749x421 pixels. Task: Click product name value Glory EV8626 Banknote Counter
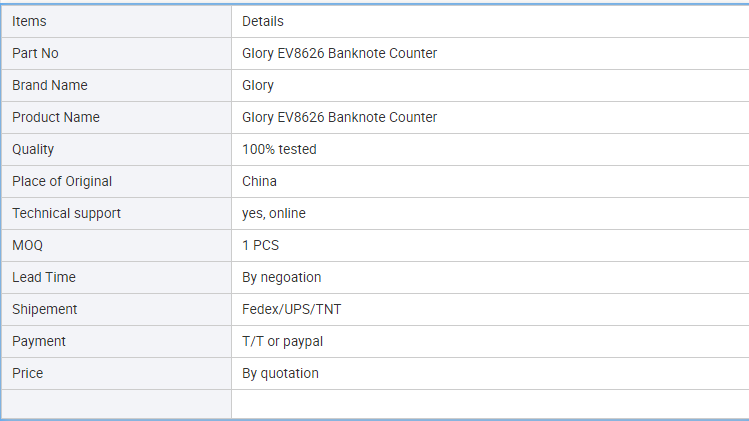(x=339, y=118)
